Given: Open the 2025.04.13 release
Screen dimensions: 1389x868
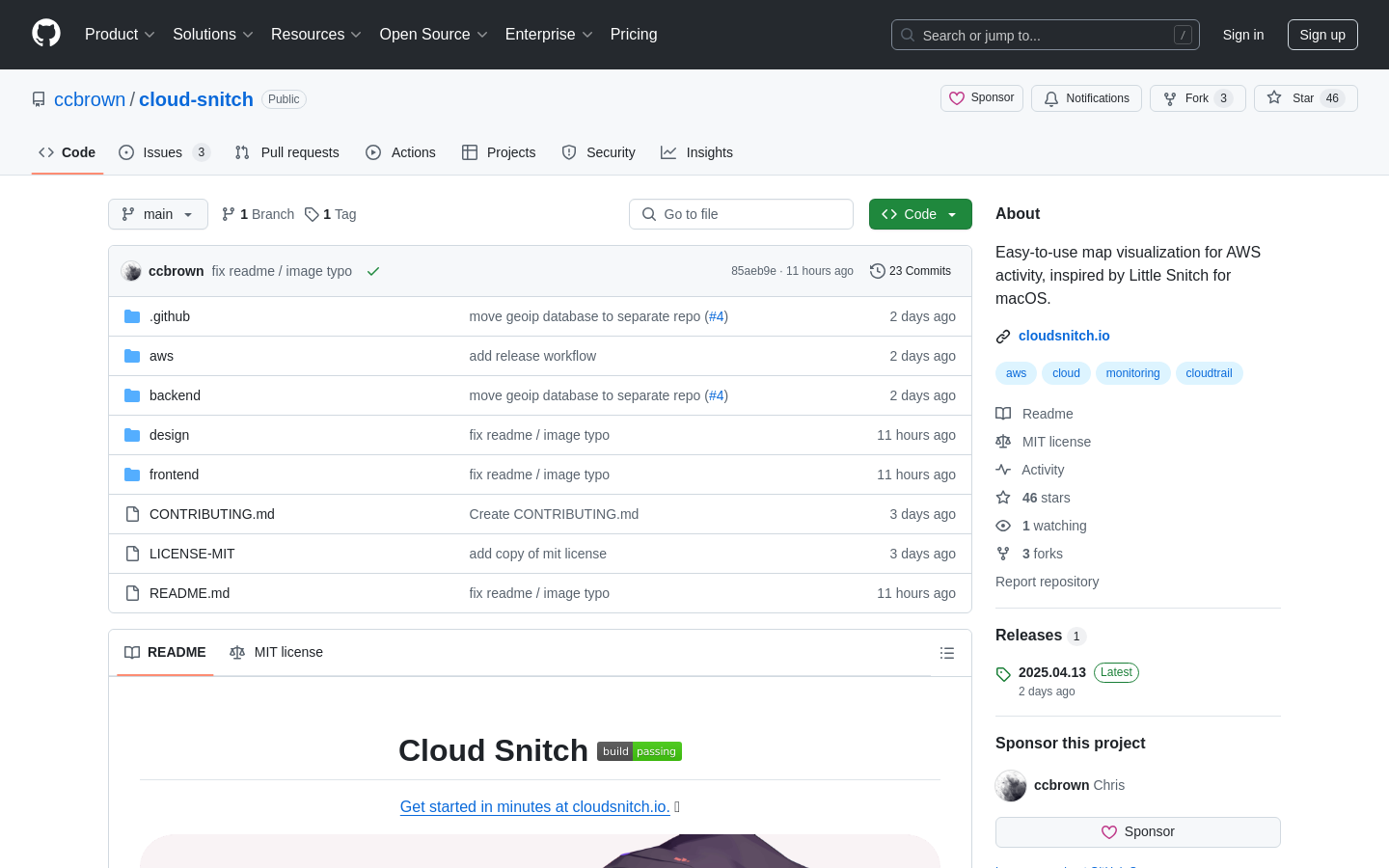Looking at the screenshot, I should [1052, 672].
